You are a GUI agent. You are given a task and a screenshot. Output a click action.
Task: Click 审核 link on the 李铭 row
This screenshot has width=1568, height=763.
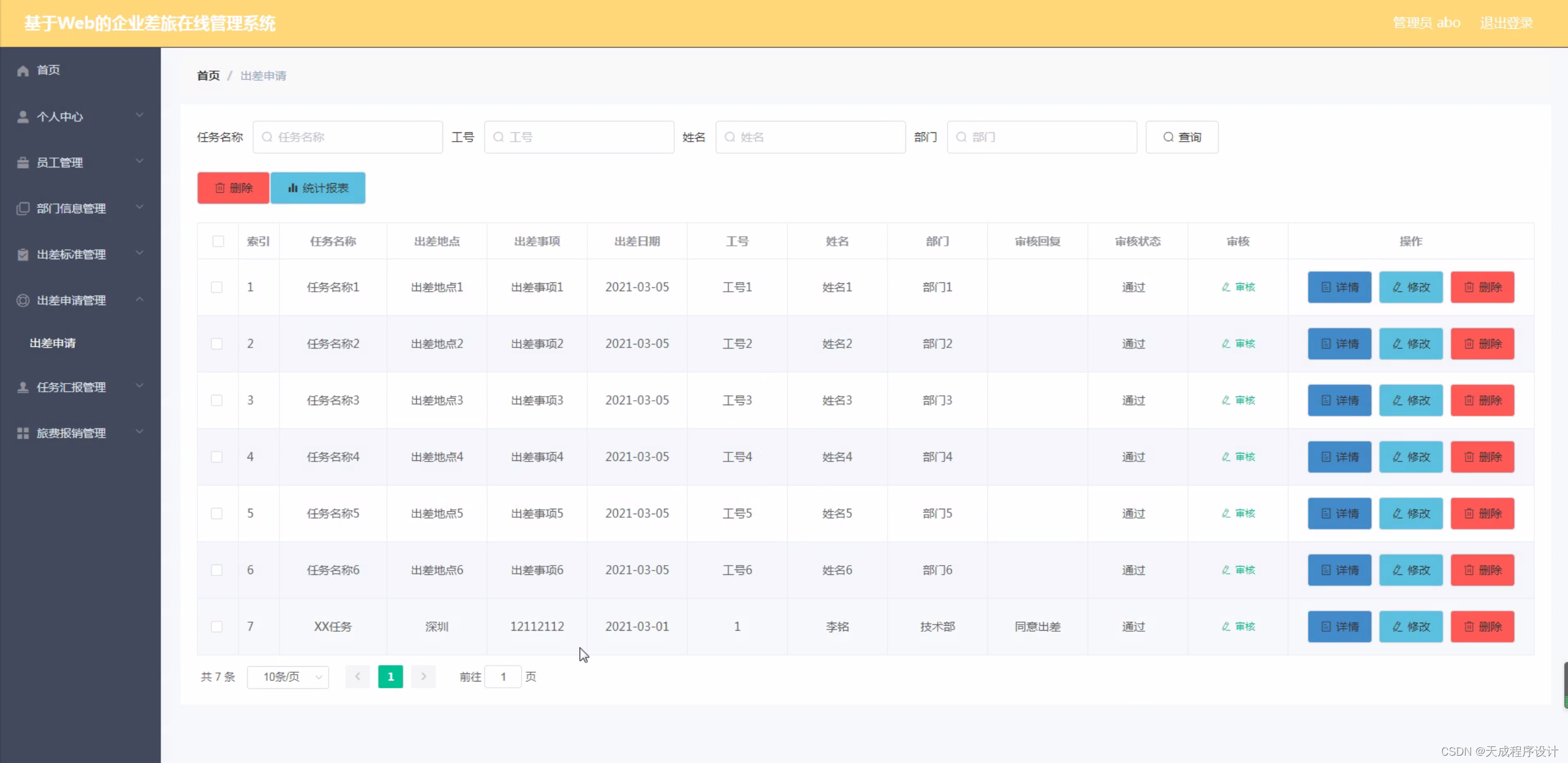(x=1238, y=626)
